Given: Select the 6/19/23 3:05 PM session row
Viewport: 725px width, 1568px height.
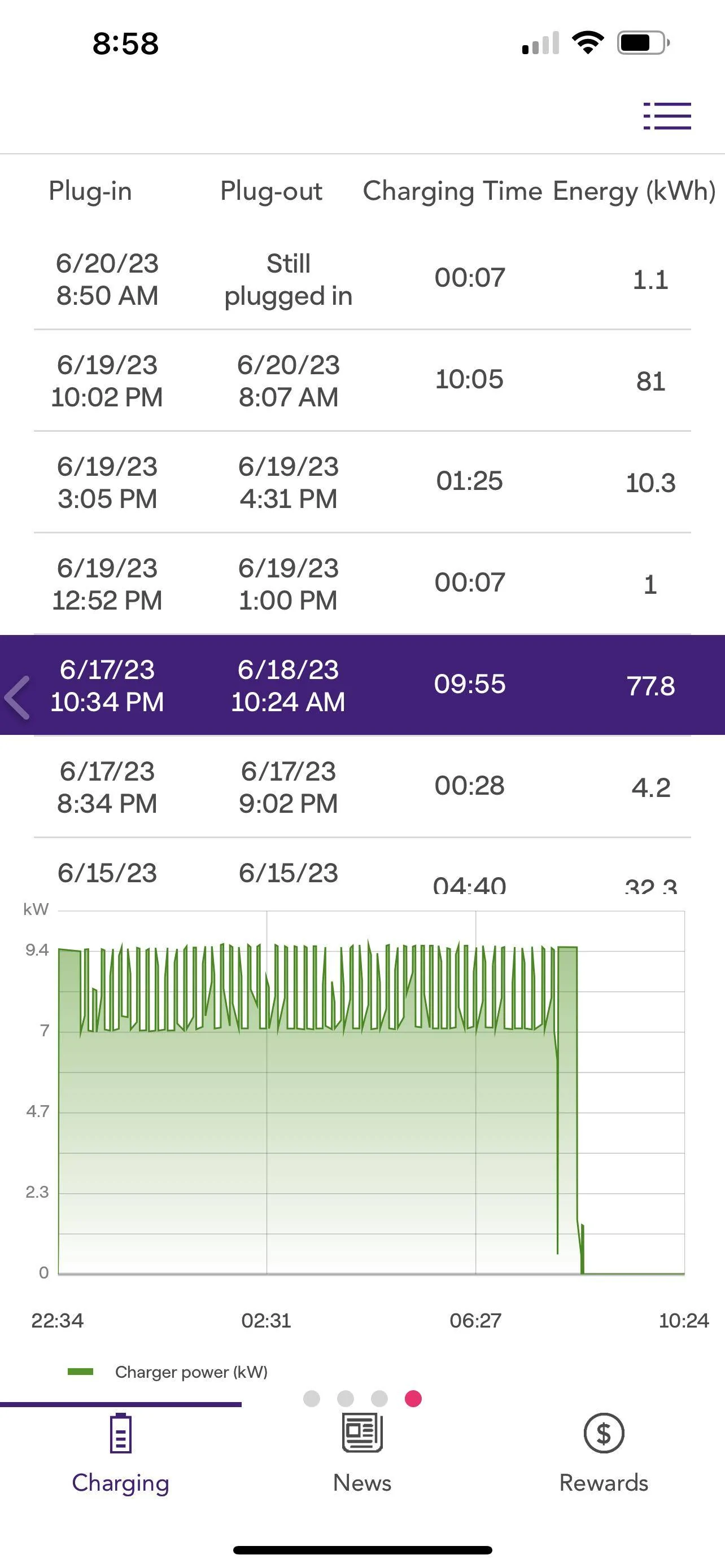Looking at the screenshot, I should 362,483.
